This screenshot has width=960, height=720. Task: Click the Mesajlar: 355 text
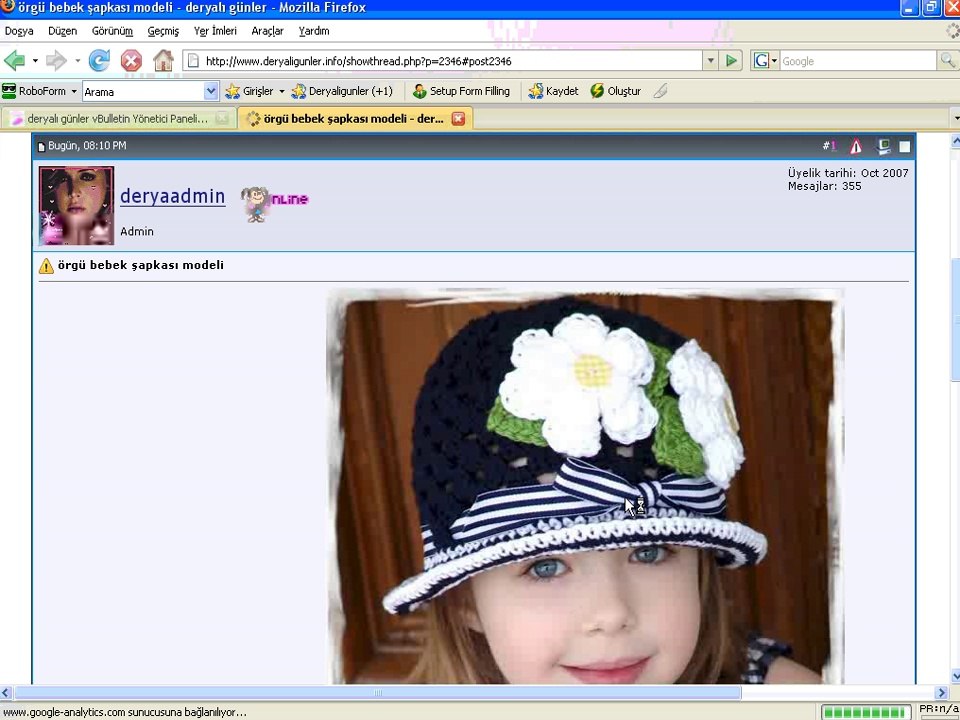(824, 186)
